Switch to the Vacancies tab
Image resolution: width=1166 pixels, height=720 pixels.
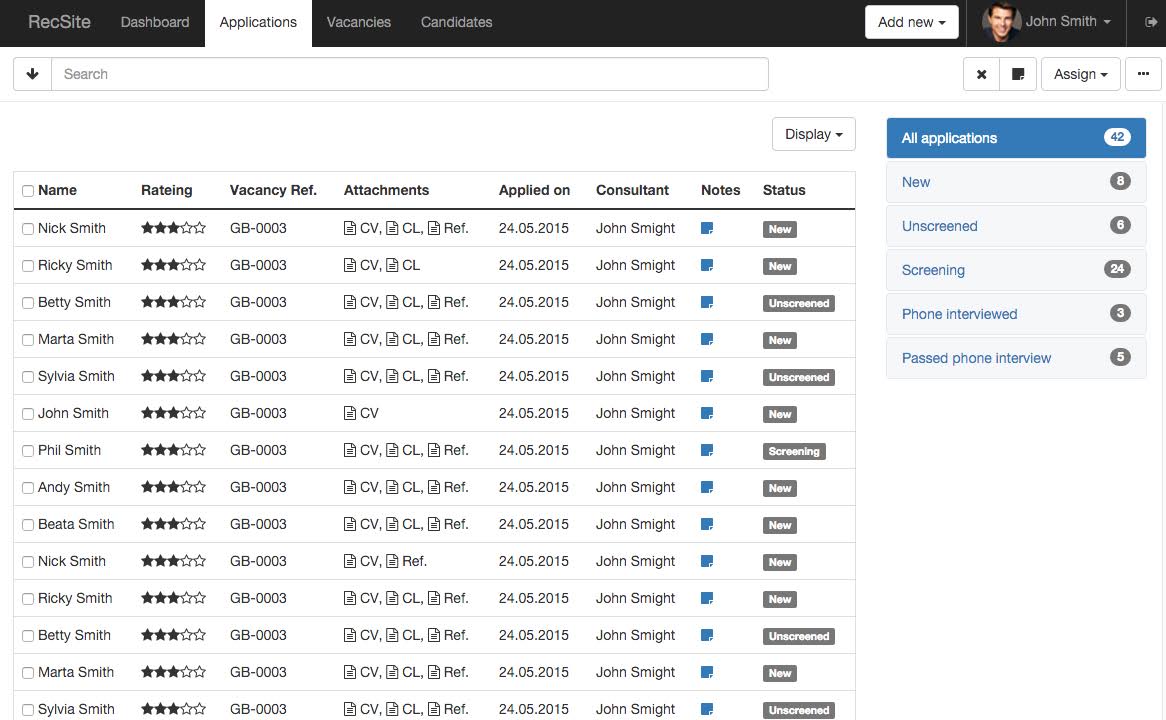[x=358, y=22]
